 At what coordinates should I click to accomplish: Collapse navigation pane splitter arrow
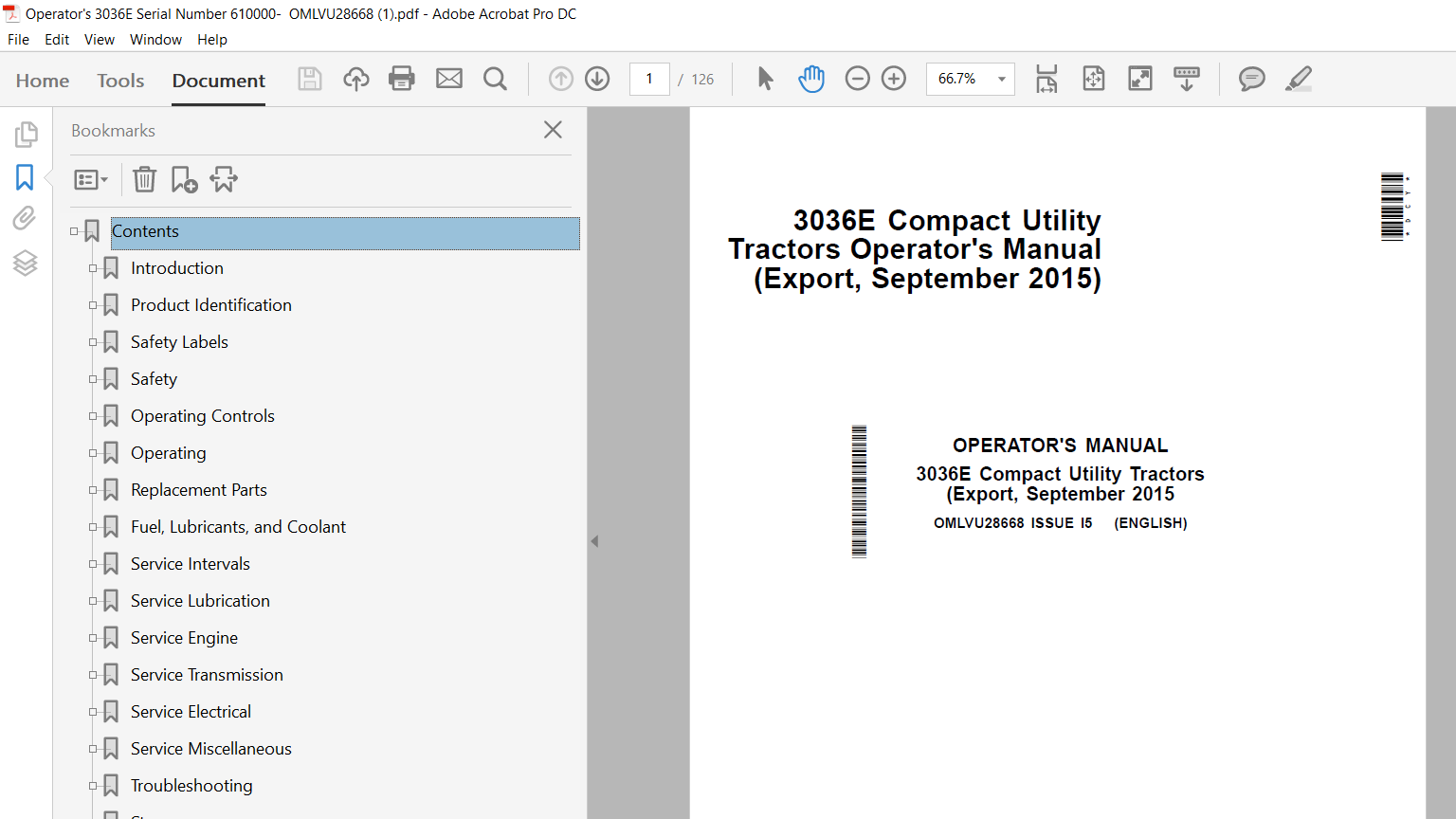(594, 541)
